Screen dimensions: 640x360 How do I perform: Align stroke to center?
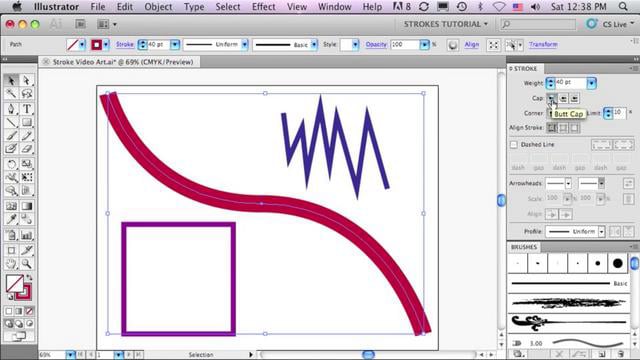coord(551,128)
